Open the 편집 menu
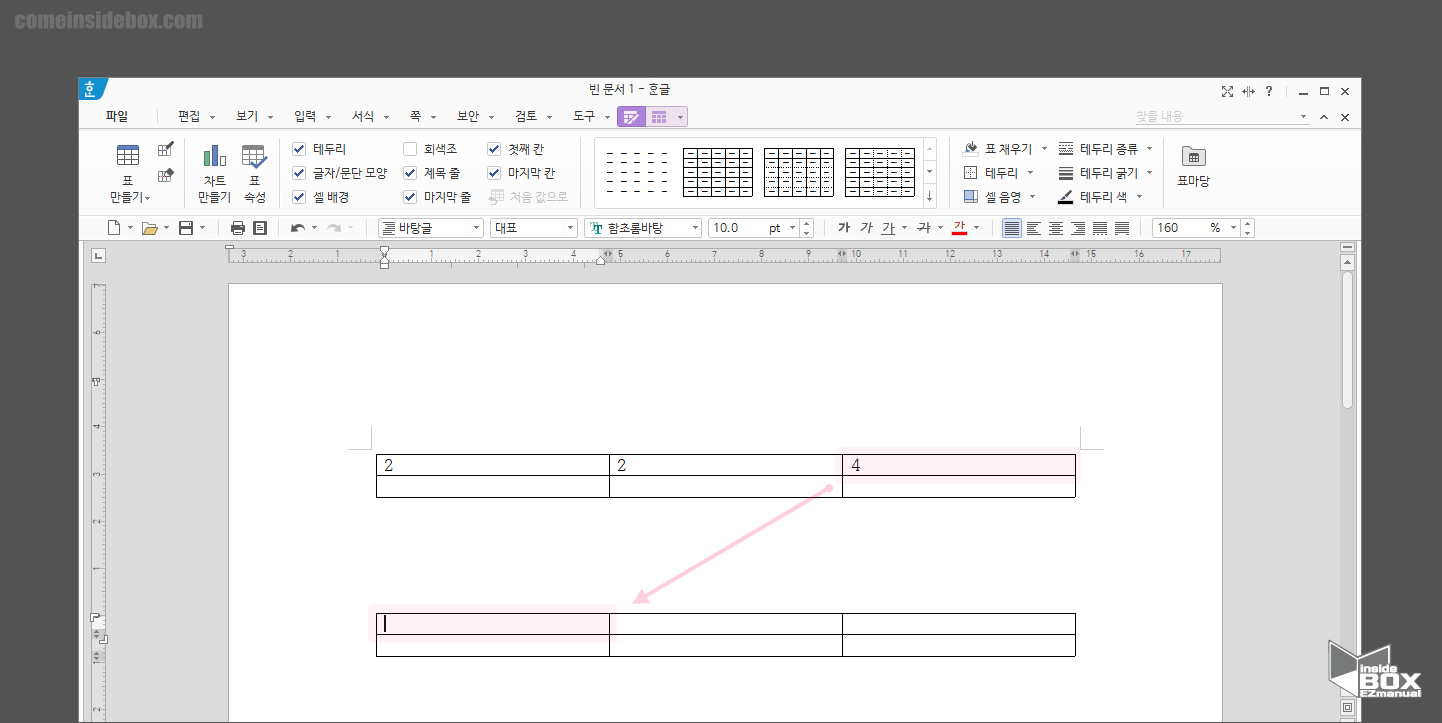This screenshot has width=1442, height=723. pyautogui.click(x=189, y=116)
